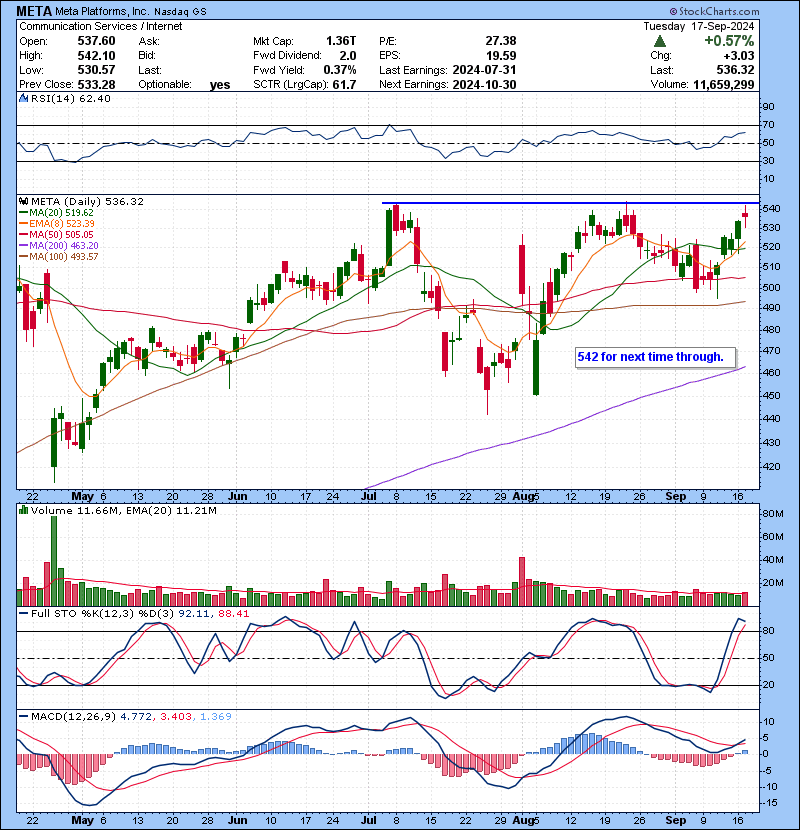Click the 'Nasdaq GS' exchange label

pos(181,12)
